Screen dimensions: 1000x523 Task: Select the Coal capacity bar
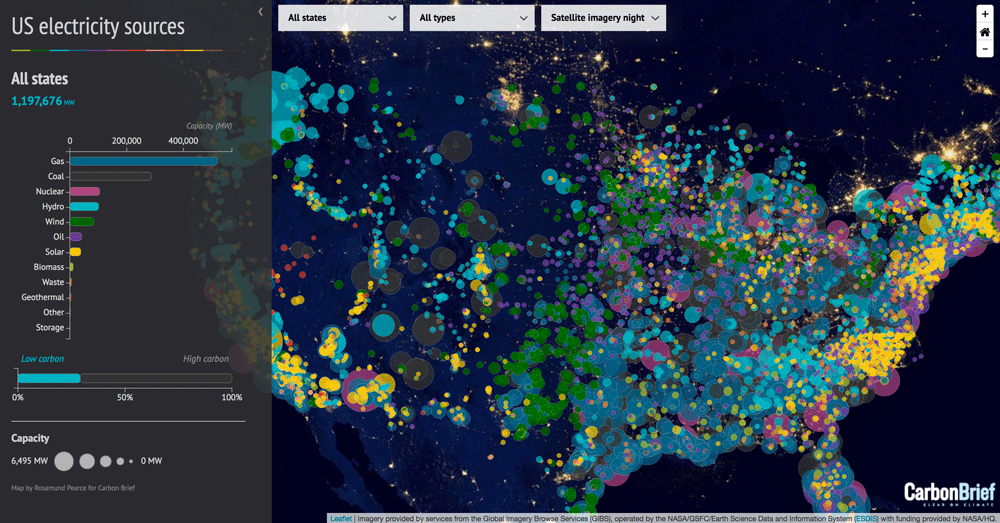click(x=110, y=176)
